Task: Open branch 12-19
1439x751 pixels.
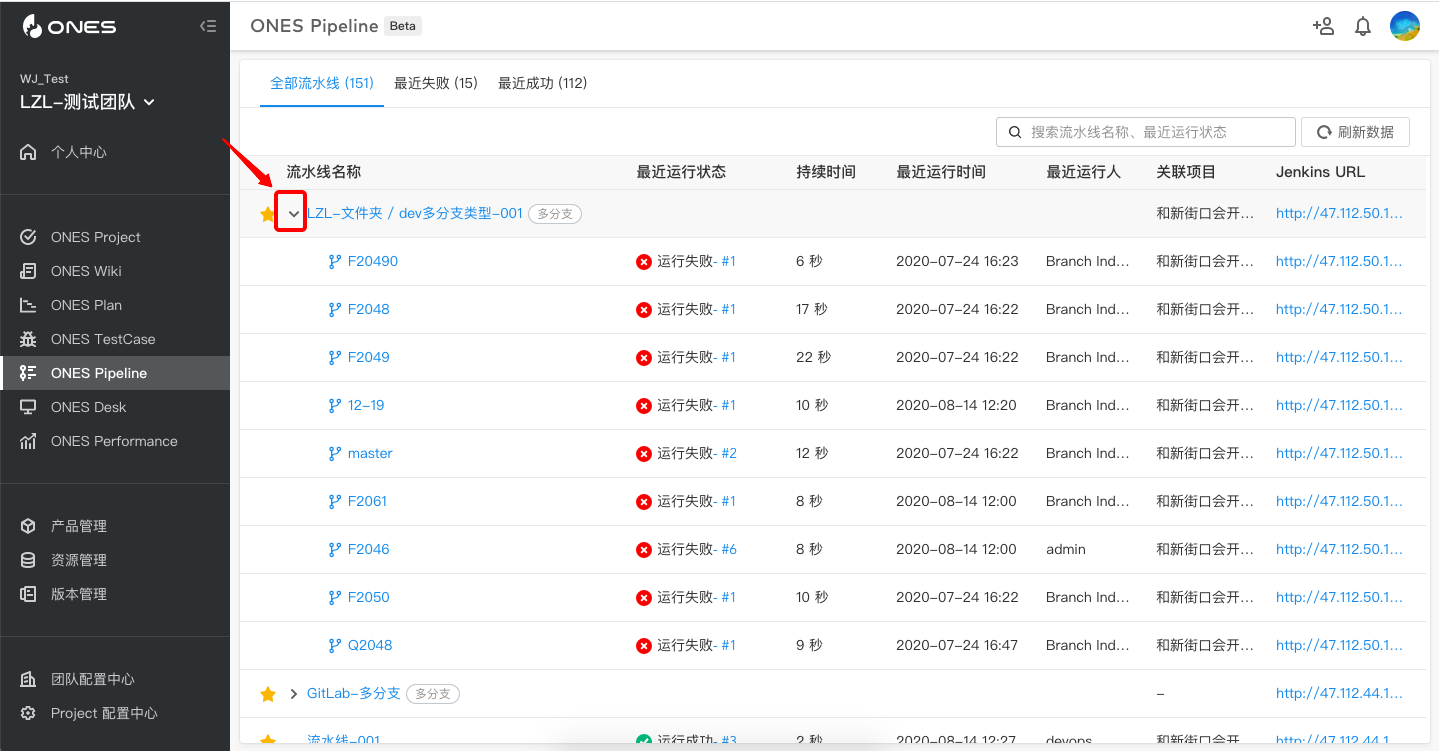Action: tap(366, 405)
